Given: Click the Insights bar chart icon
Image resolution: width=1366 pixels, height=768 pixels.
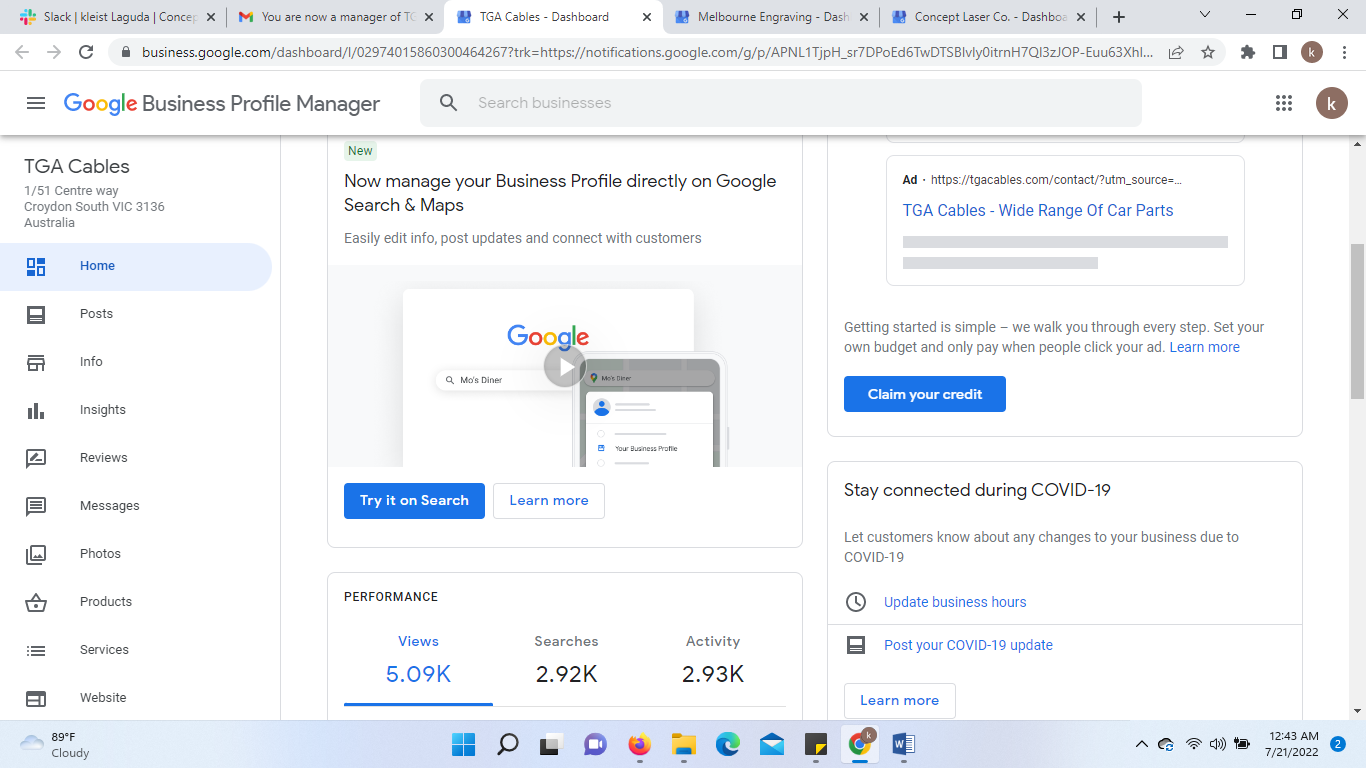Looking at the screenshot, I should coord(36,410).
